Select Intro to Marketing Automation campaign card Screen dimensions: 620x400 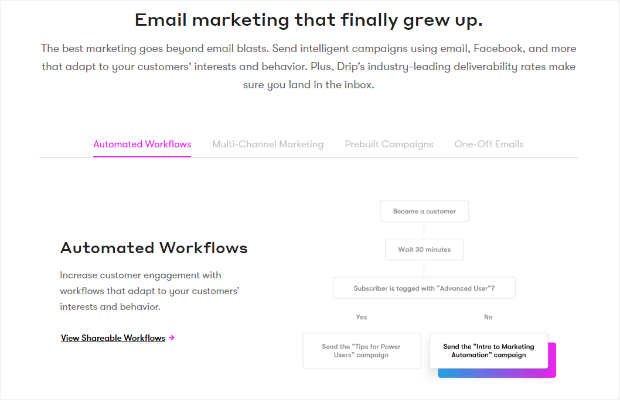point(488,351)
